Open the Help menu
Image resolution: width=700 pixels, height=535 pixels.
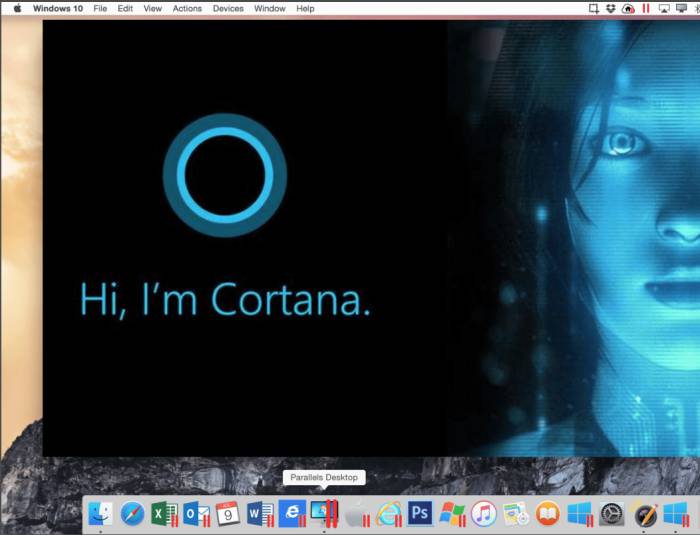click(305, 8)
